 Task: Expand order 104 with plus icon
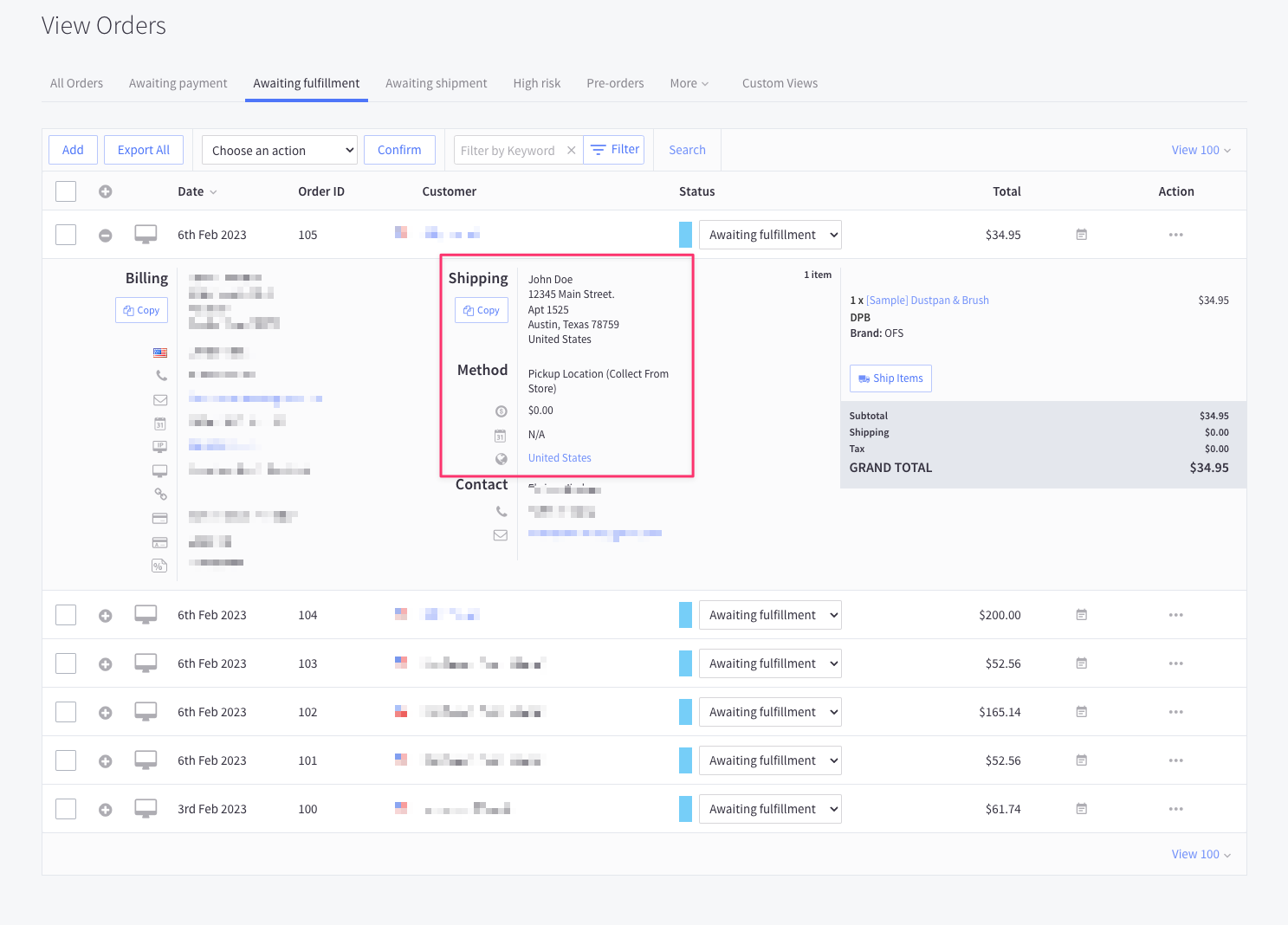pyautogui.click(x=105, y=615)
